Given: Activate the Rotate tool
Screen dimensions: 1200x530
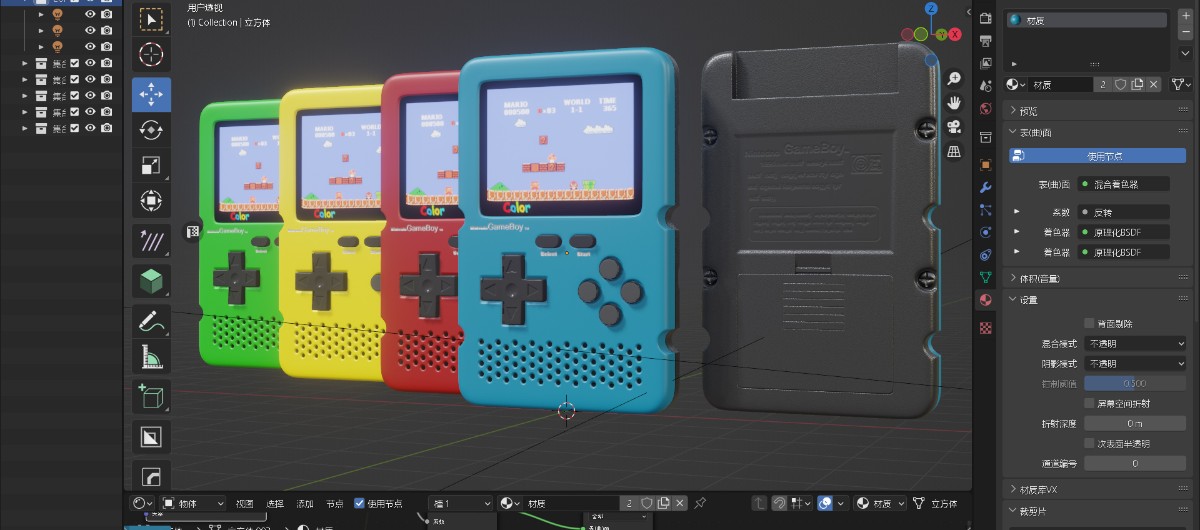Looking at the screenshot, I should click(x=151, y=129).
